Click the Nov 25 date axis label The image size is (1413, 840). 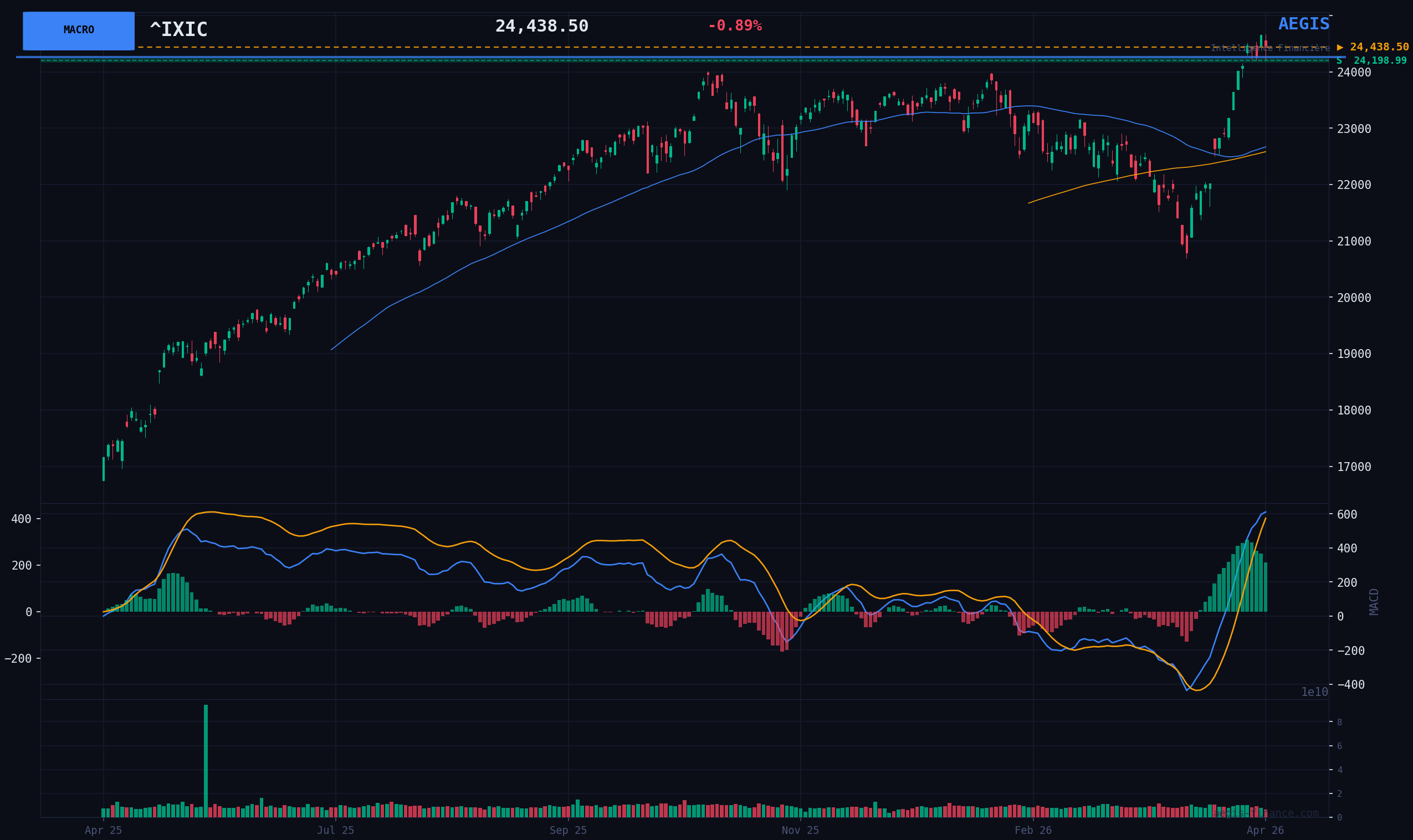[800, 831]
